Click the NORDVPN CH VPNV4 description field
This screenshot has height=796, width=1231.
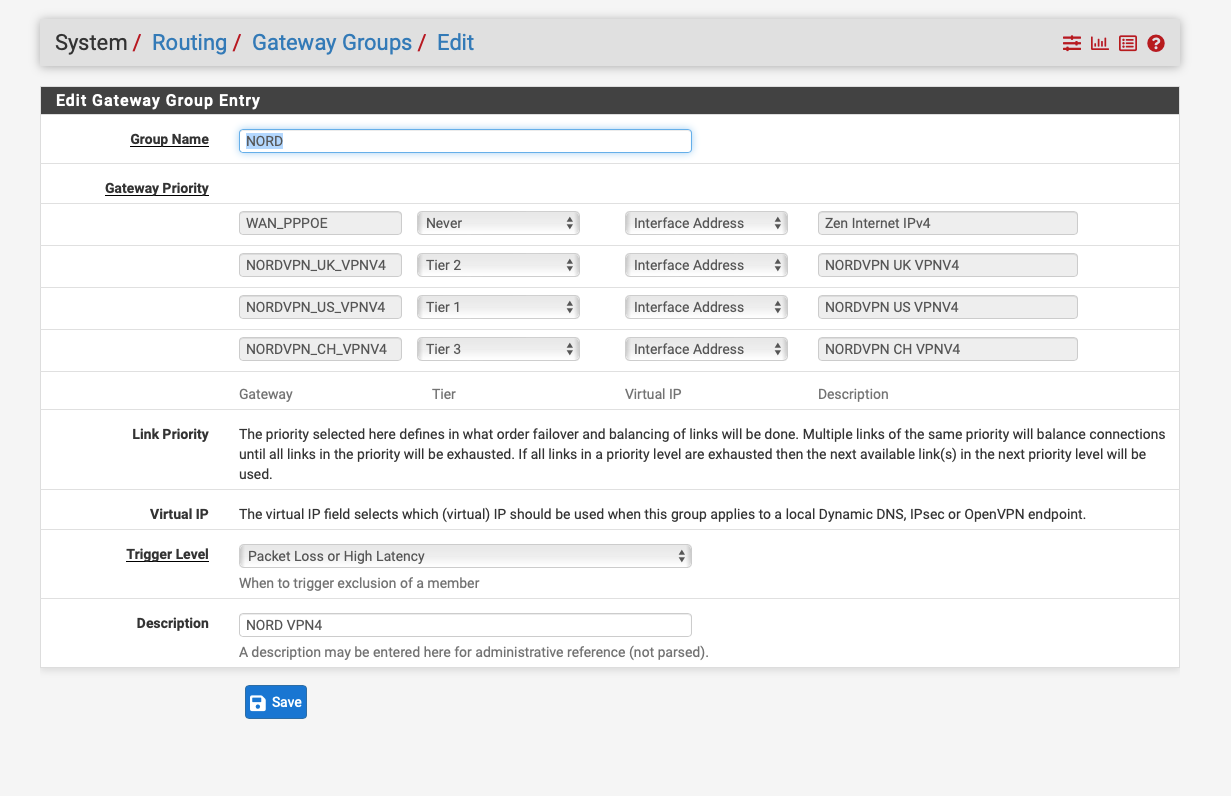(x=948, y=349)
